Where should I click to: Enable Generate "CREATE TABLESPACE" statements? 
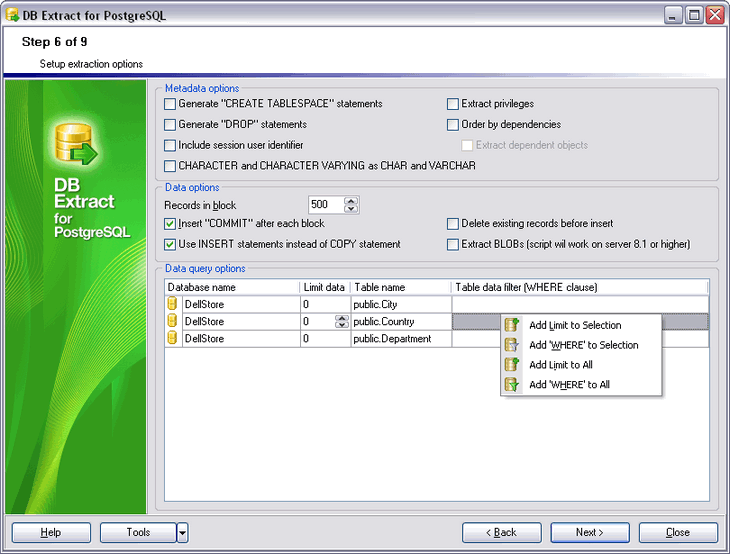[170, 104]
